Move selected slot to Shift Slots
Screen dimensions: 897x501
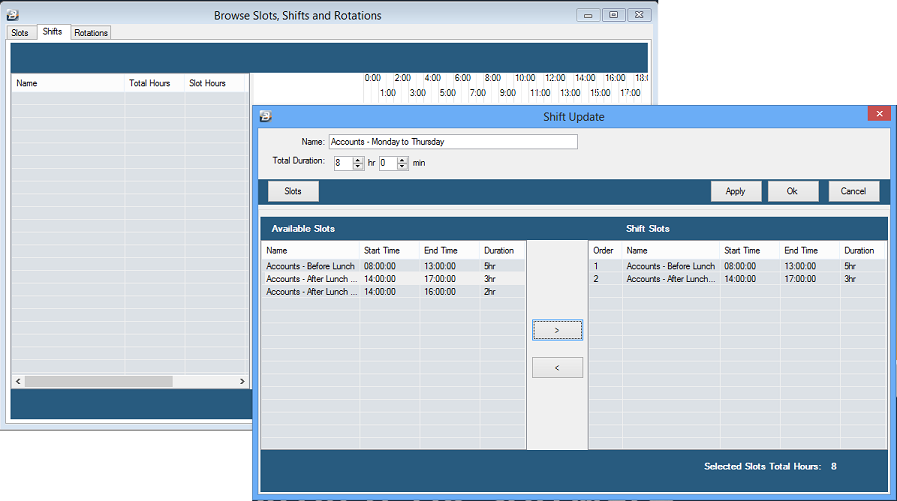(x=557, y=330)
